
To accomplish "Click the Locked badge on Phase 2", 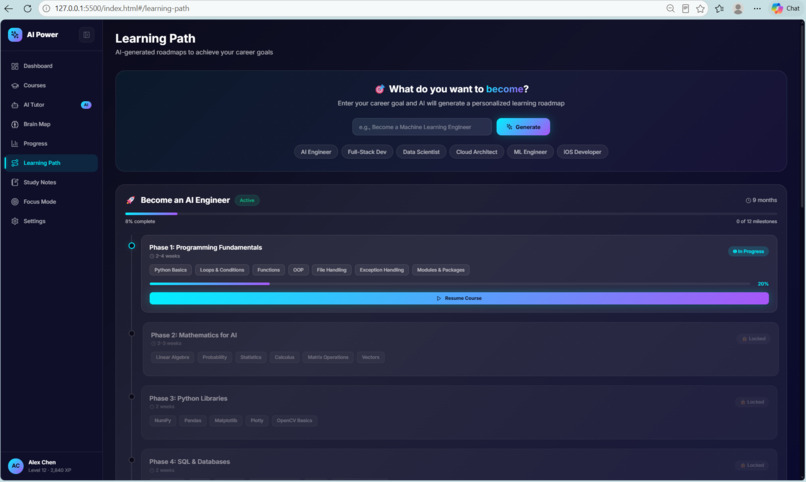I will click(x=754, y=339).
